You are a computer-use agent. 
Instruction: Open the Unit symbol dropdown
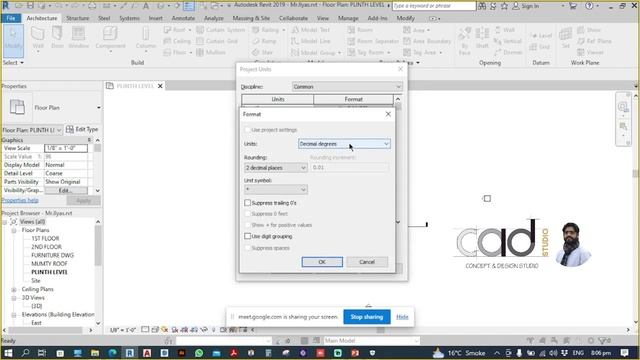click(276, 189)
